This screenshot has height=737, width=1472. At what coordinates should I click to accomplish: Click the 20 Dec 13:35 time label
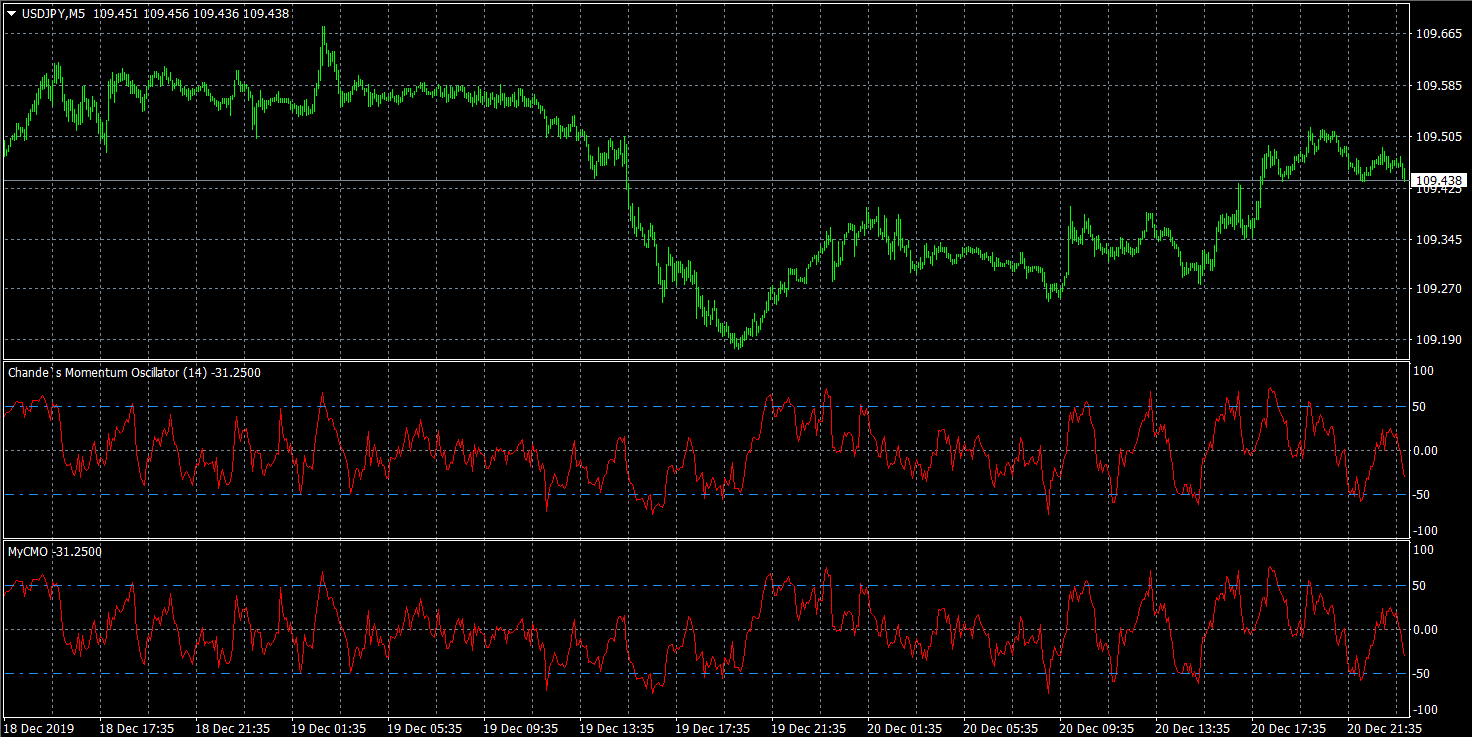click(x=1193, y=728)
